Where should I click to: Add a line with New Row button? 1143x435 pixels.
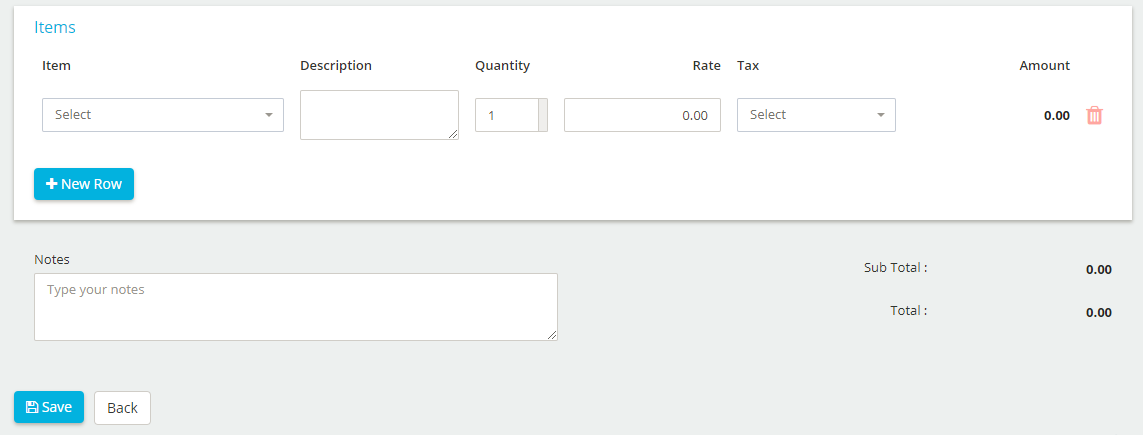pos(84,184)
